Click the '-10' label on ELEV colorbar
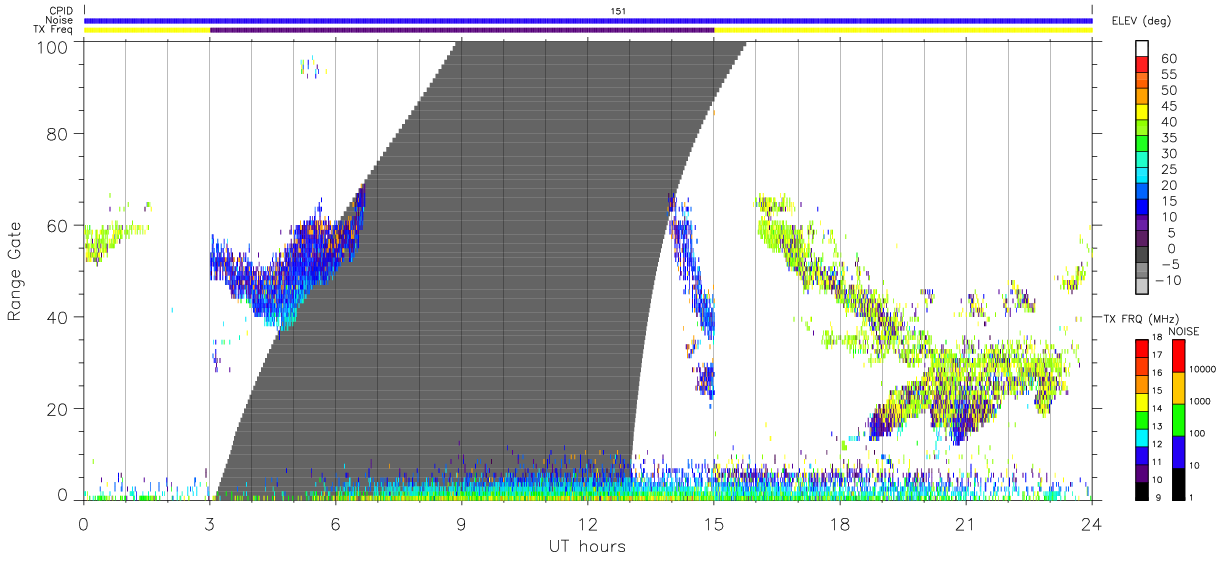The width and height of the screenshot is (1228, 567). [1169, 280]
